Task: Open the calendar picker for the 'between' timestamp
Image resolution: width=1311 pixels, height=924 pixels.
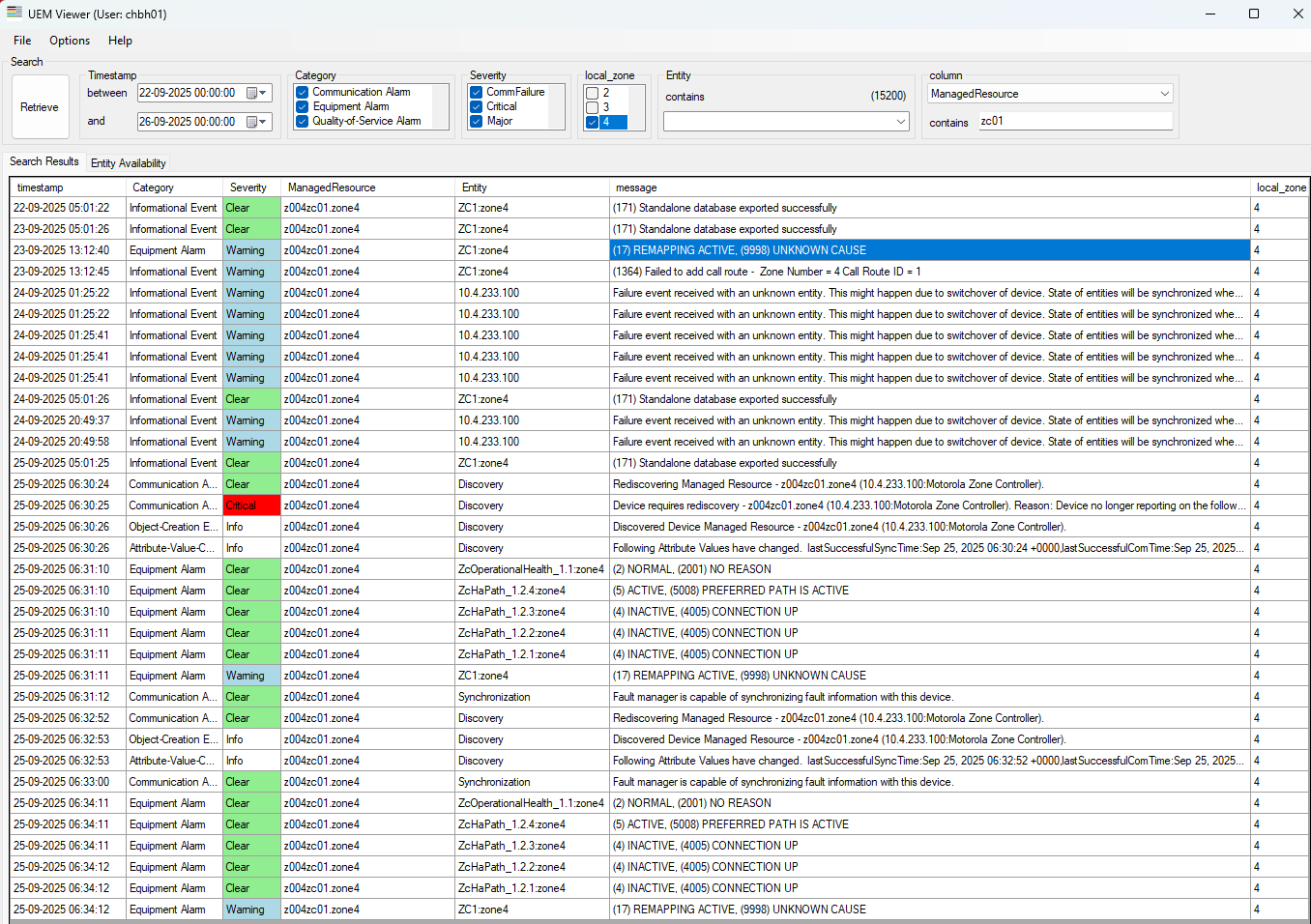Action: point(251,93)
